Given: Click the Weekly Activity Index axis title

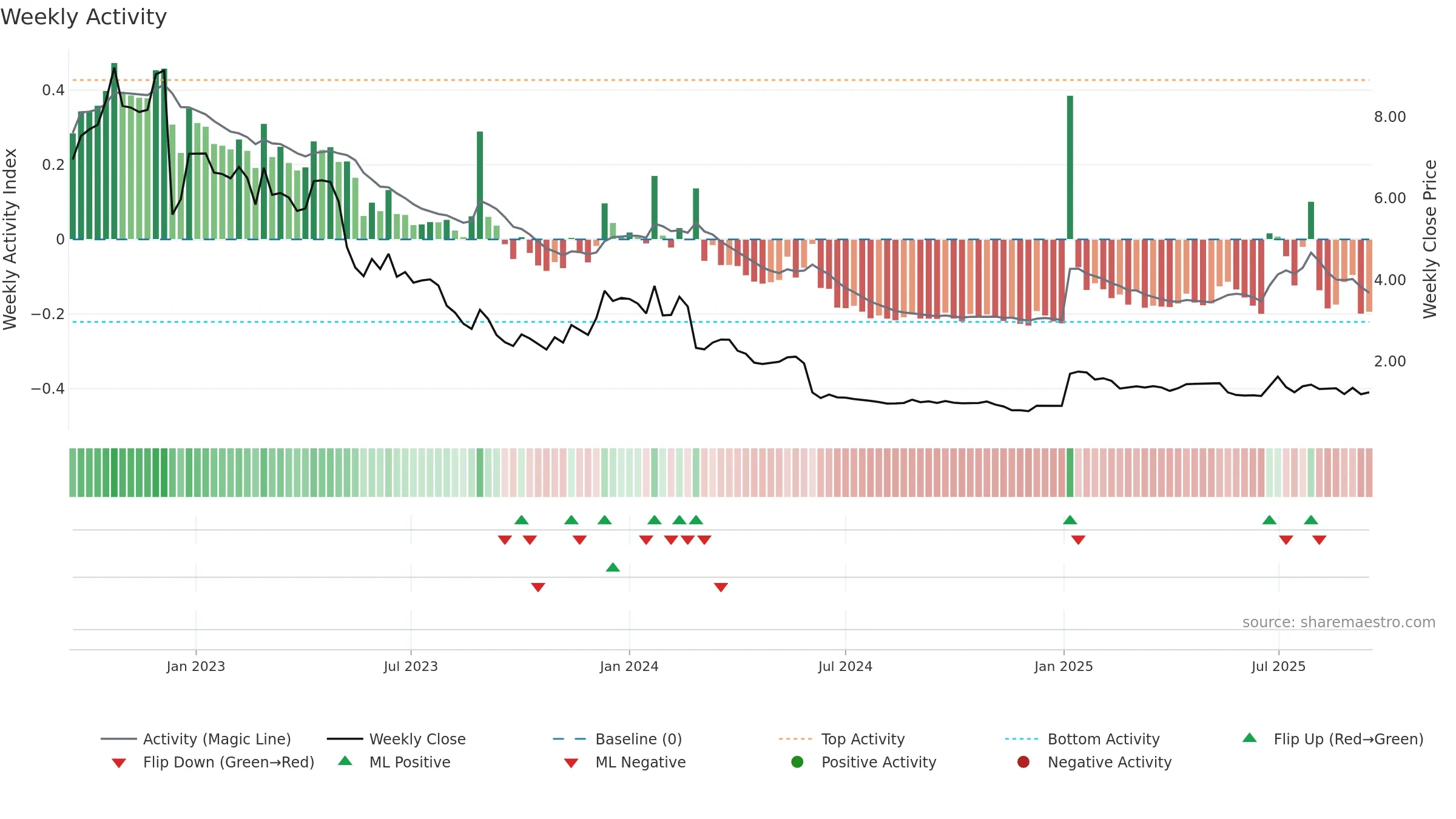Looking at the screenshot, I should click(10, 239).
